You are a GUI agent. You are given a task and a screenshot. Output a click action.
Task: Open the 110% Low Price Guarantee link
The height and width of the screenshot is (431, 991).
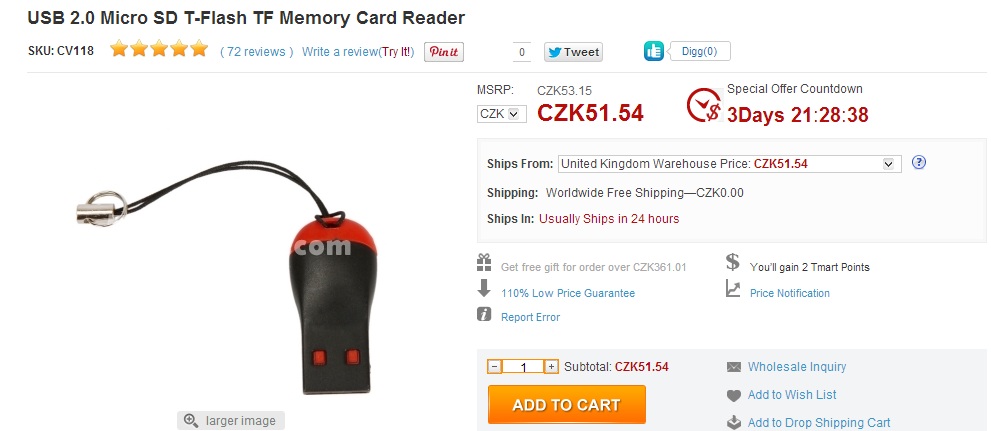pyautogui.click(x=568, y=293)
